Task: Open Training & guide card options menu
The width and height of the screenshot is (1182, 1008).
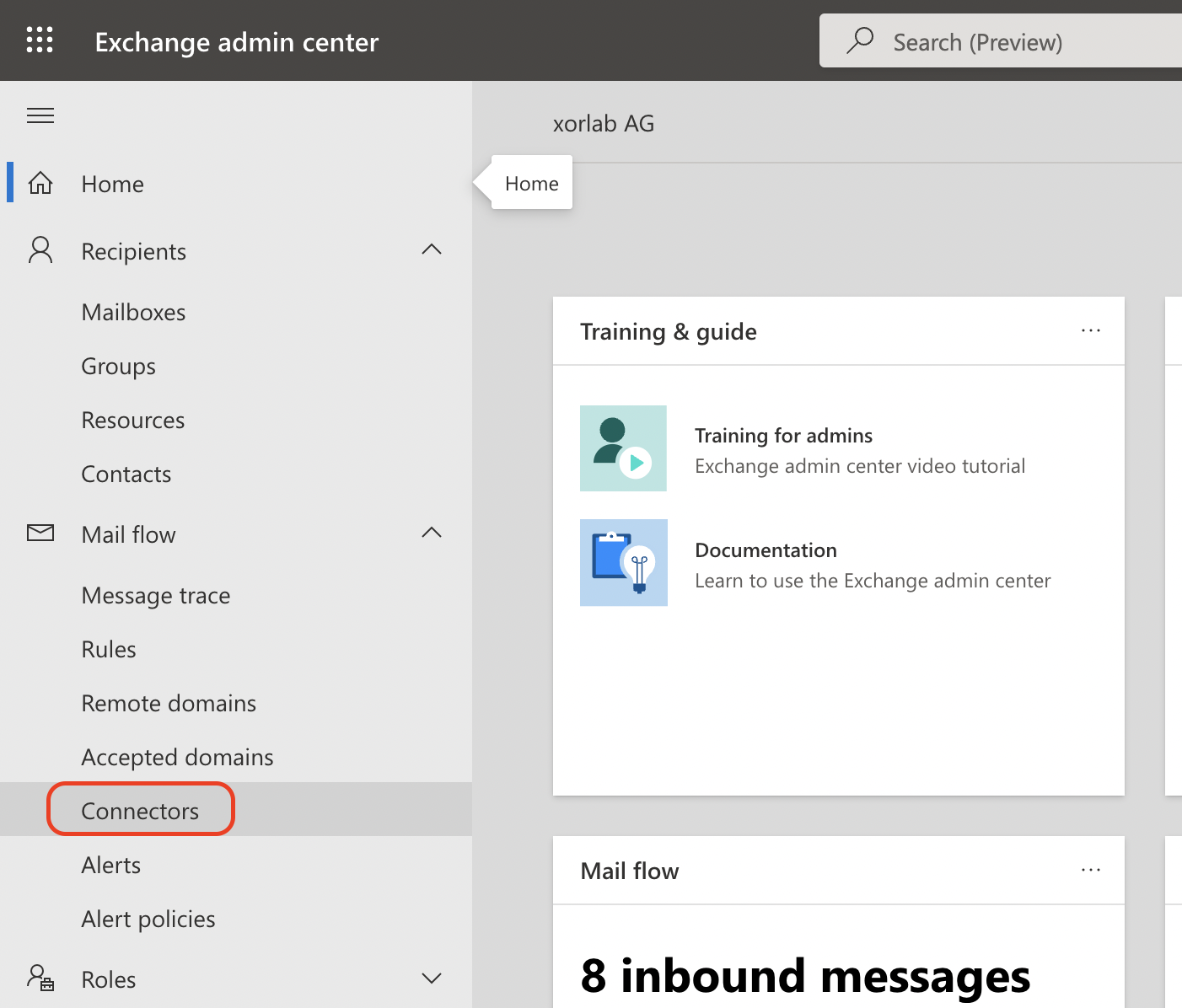Action: 1091,330
